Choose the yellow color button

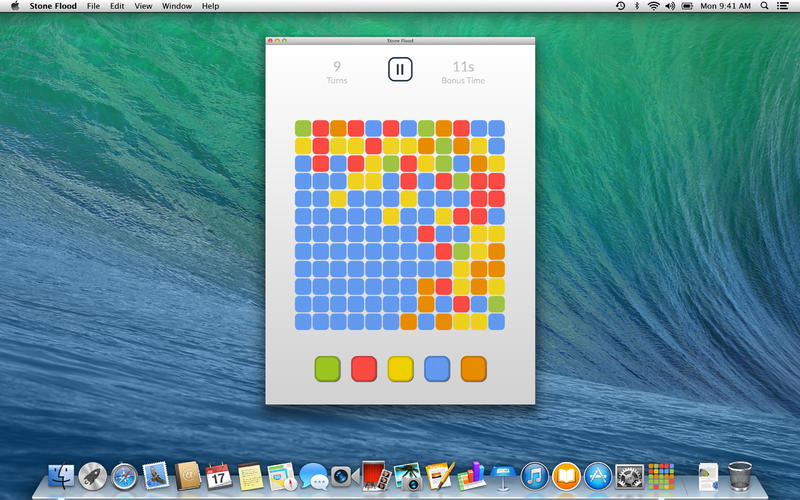(400, 369)
